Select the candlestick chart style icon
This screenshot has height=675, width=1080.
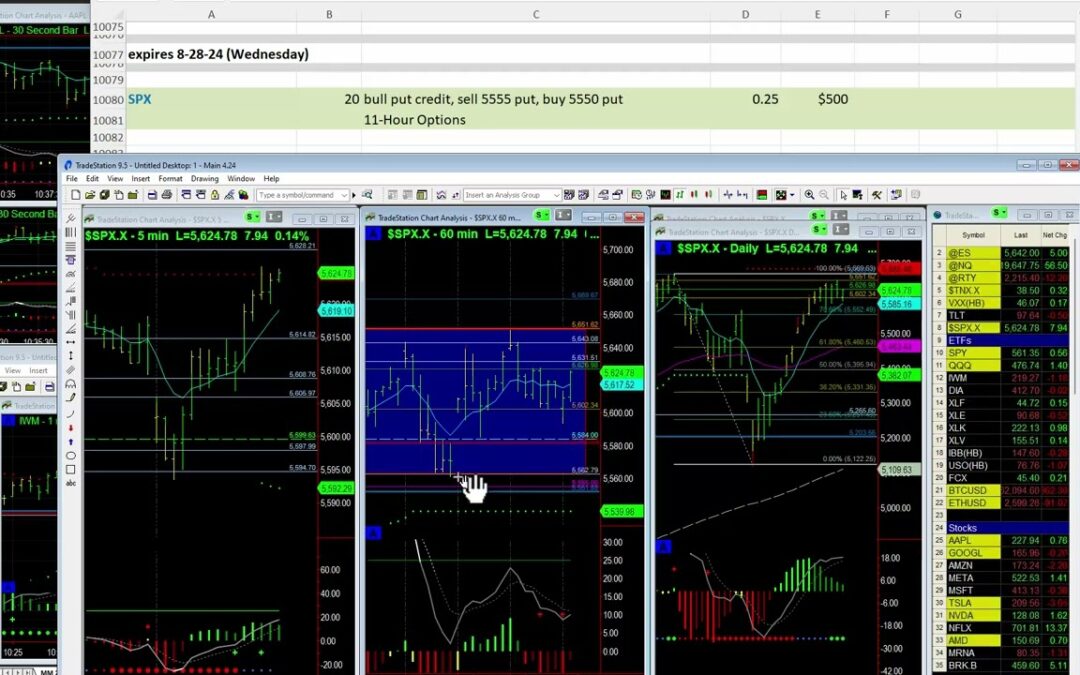click(694, 195)
